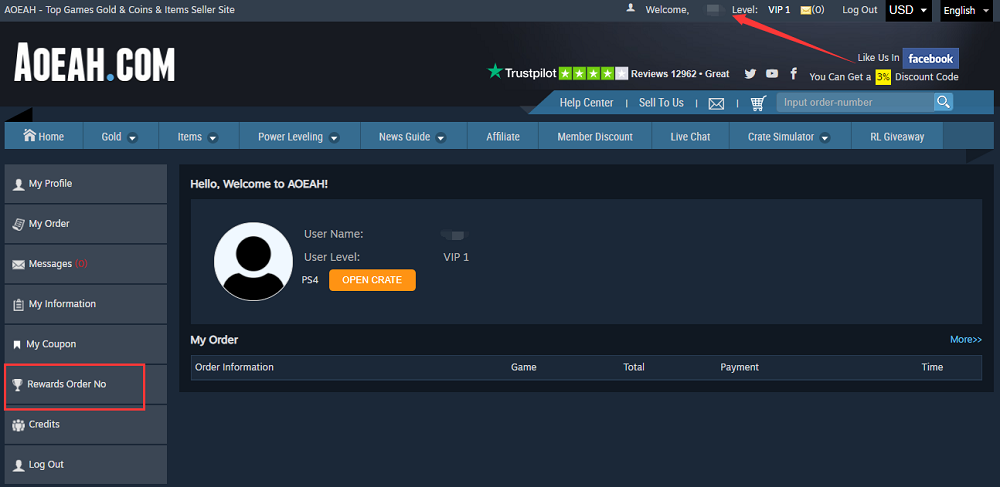Screen dimensions: 1000x487
Task: Click the VIP 1 user level text
Action: [456, 258]
